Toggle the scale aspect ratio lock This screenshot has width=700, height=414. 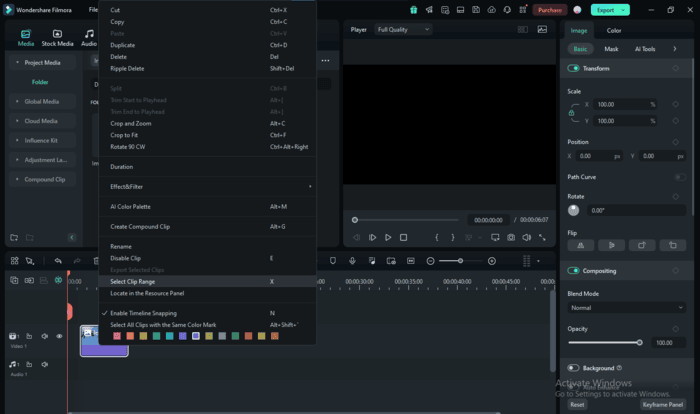pos(571,113)
